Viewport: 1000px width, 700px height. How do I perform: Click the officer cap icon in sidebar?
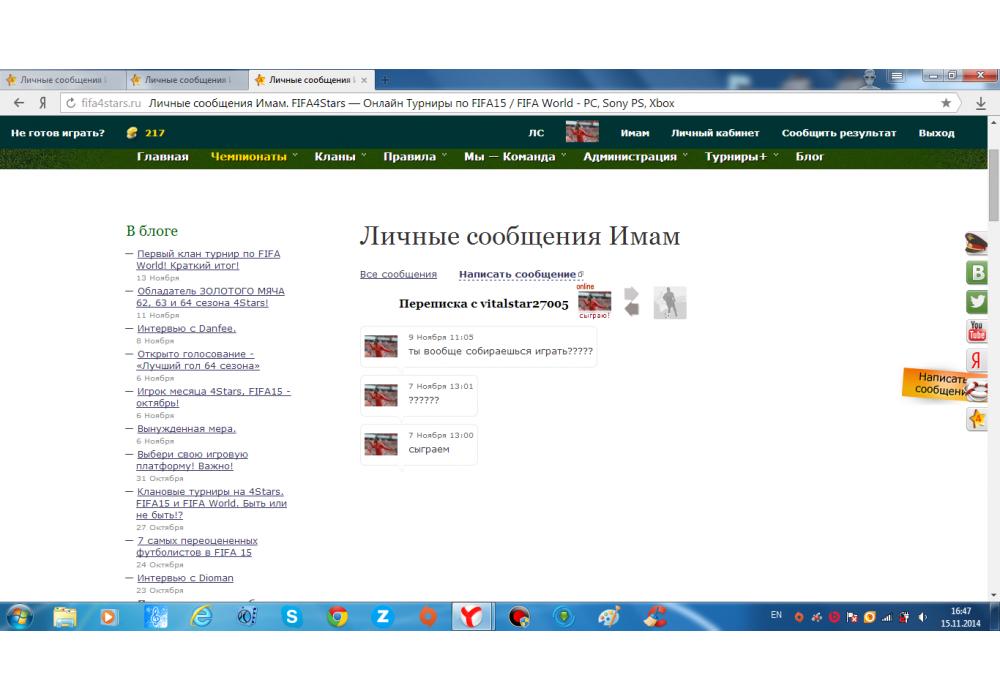[x=977, y=242]
